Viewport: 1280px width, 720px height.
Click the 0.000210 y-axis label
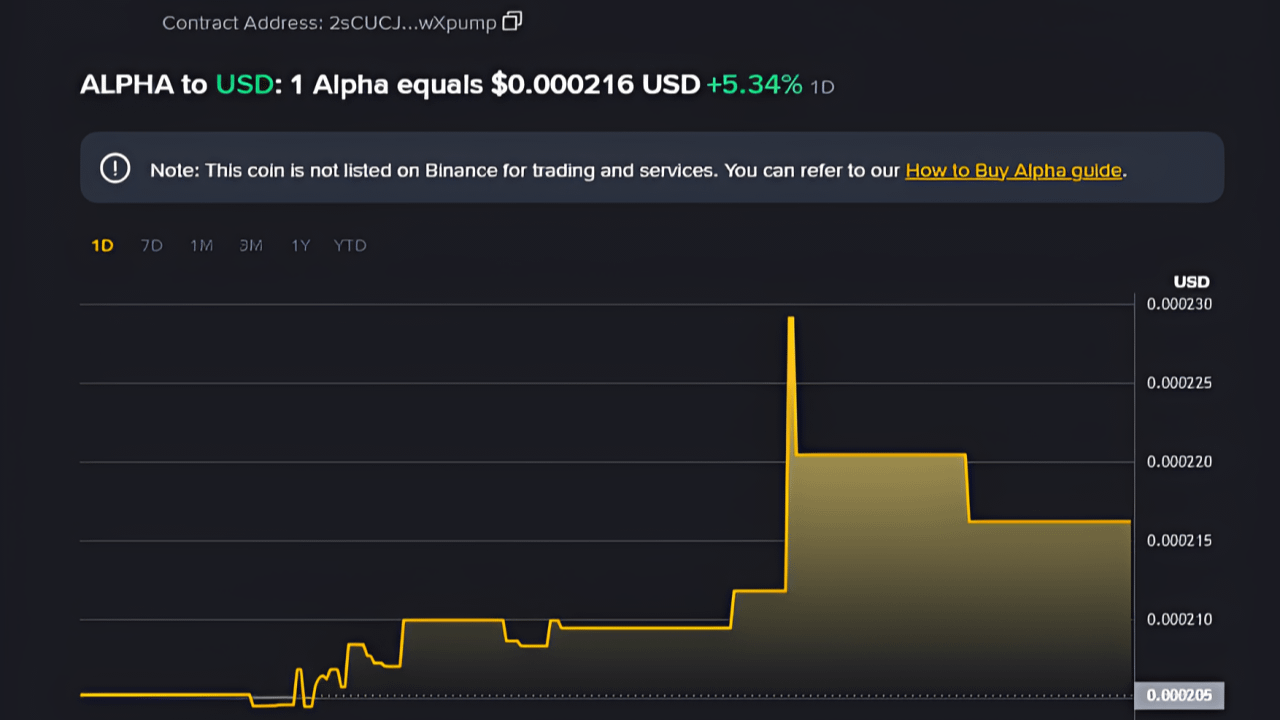1179,620
